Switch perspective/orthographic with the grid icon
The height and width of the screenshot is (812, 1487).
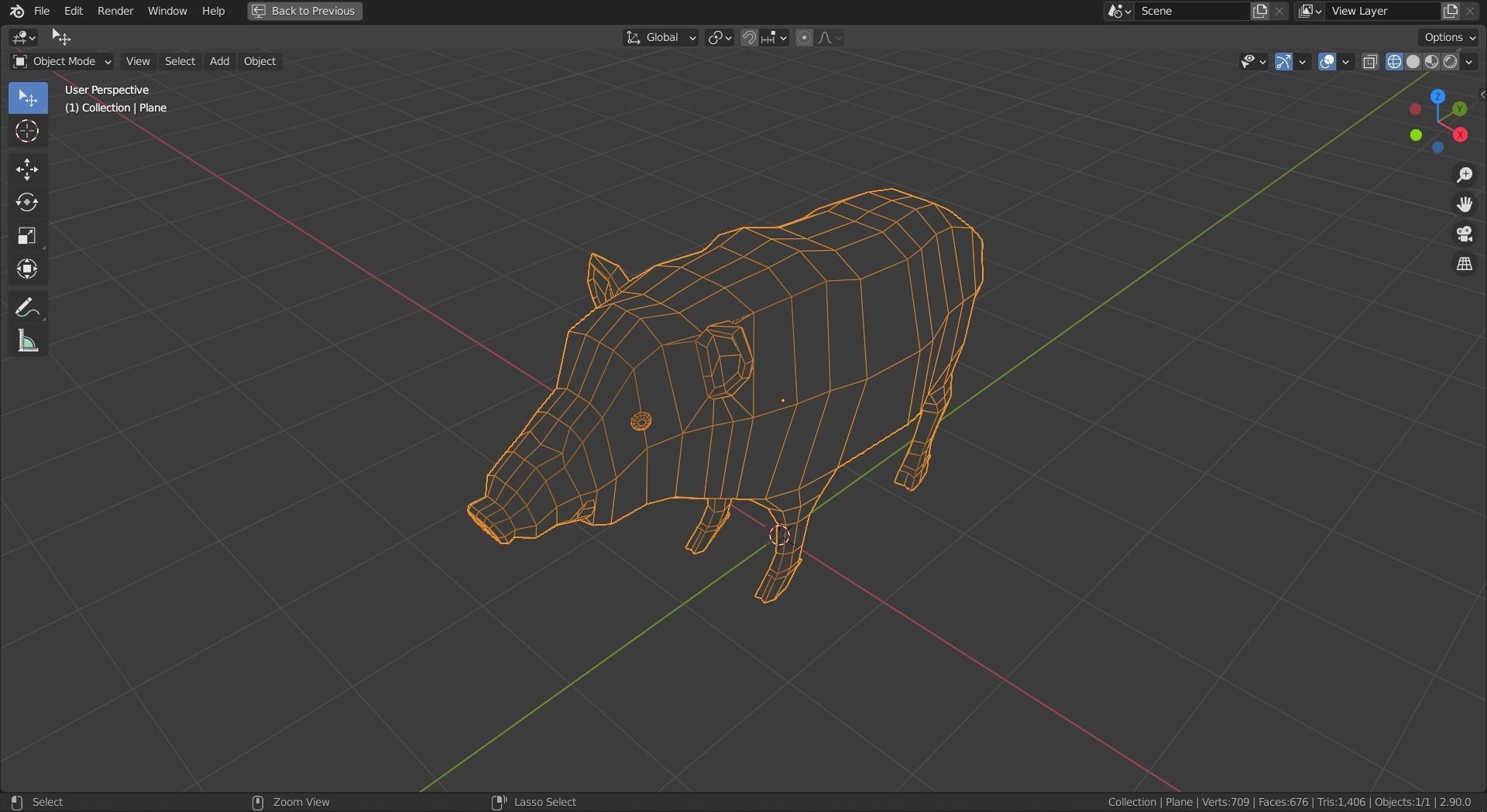(x=1464, y=264)
